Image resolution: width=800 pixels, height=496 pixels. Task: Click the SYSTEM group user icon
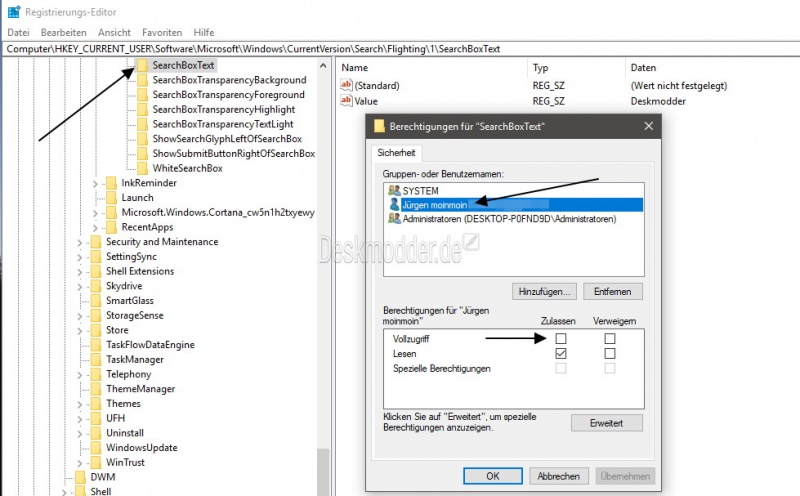pos(394,190)
